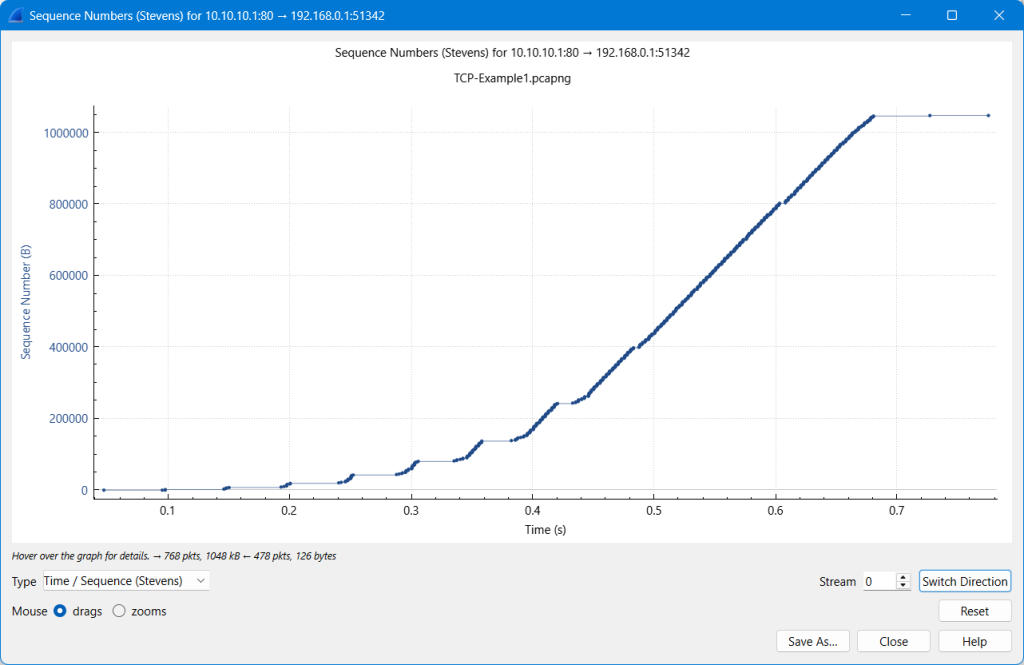Click into the Stream number field
Image resolution: width=1024 pixels, height=665 pixels.
[878, 581]
